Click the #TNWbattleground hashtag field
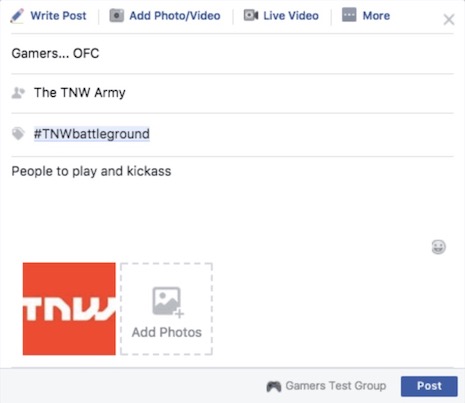The image size is (465, 403). (232, 134)
